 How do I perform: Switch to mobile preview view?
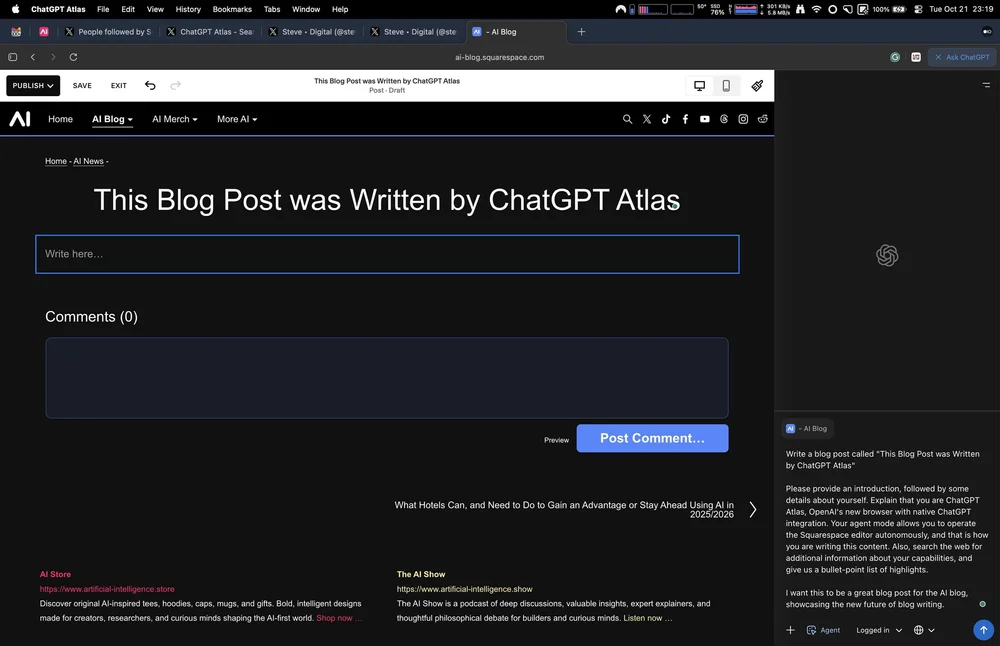point(726,85)
